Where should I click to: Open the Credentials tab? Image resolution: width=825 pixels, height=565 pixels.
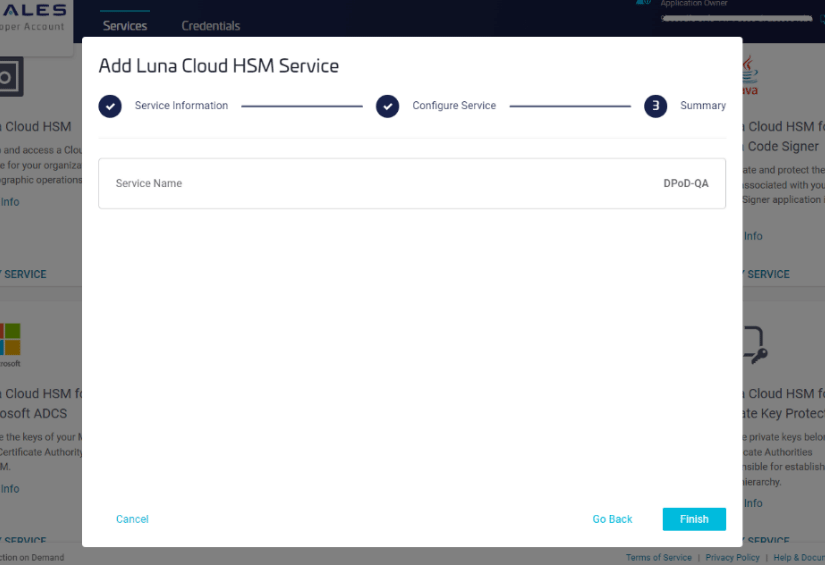(x=210, y=26)
